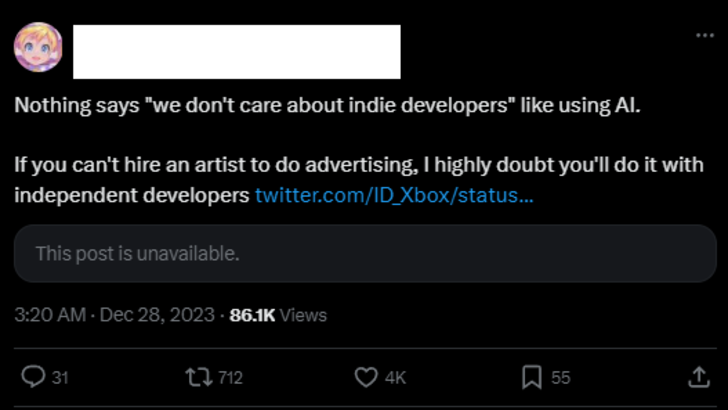Click the 31 replies count
The height and width of the screenshot is (410, 728).
pyautogui.click(x=60, y=377)
